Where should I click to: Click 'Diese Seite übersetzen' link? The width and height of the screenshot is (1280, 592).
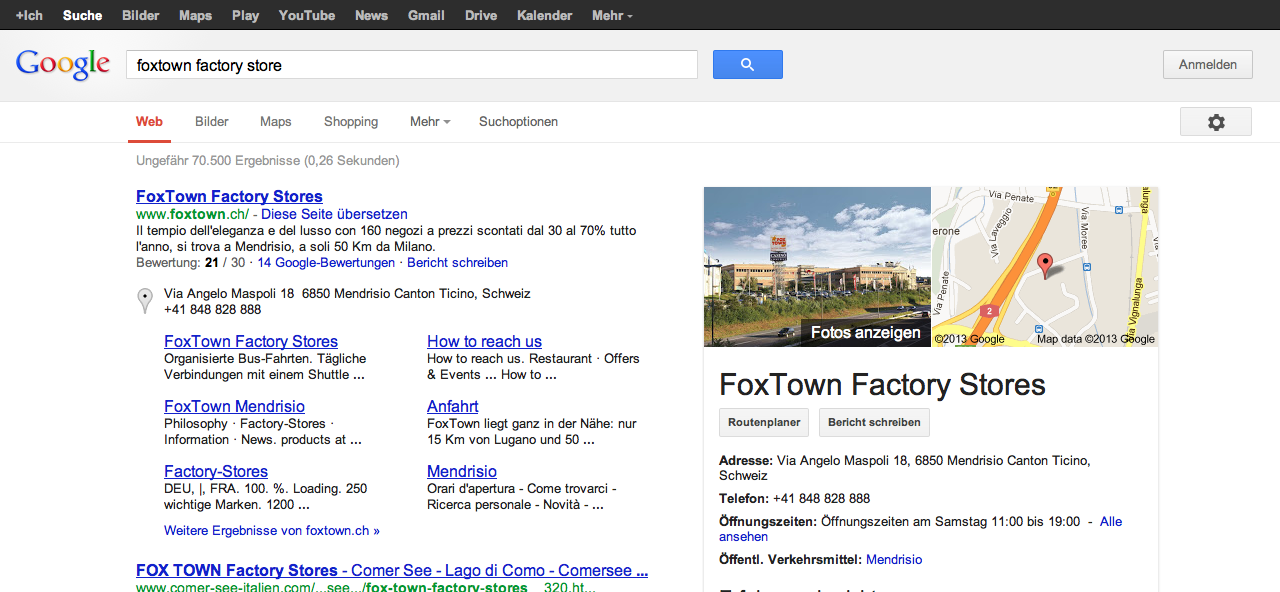click(x=334, y=214)
